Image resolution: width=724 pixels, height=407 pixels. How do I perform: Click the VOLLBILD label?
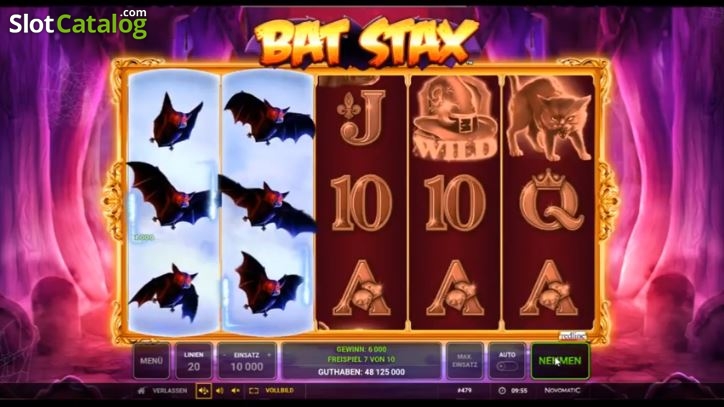coord(279,391)
